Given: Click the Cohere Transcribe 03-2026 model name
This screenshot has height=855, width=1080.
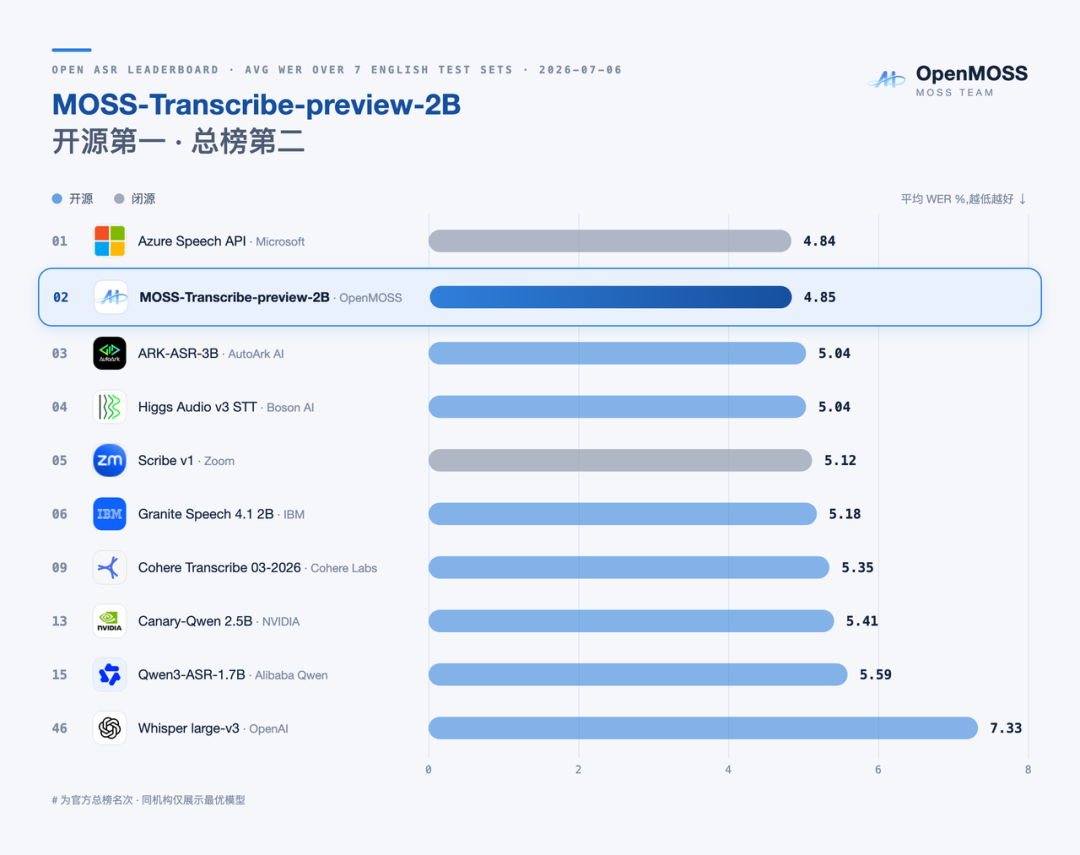Looking at the screenshot, I should coord(219,568).
